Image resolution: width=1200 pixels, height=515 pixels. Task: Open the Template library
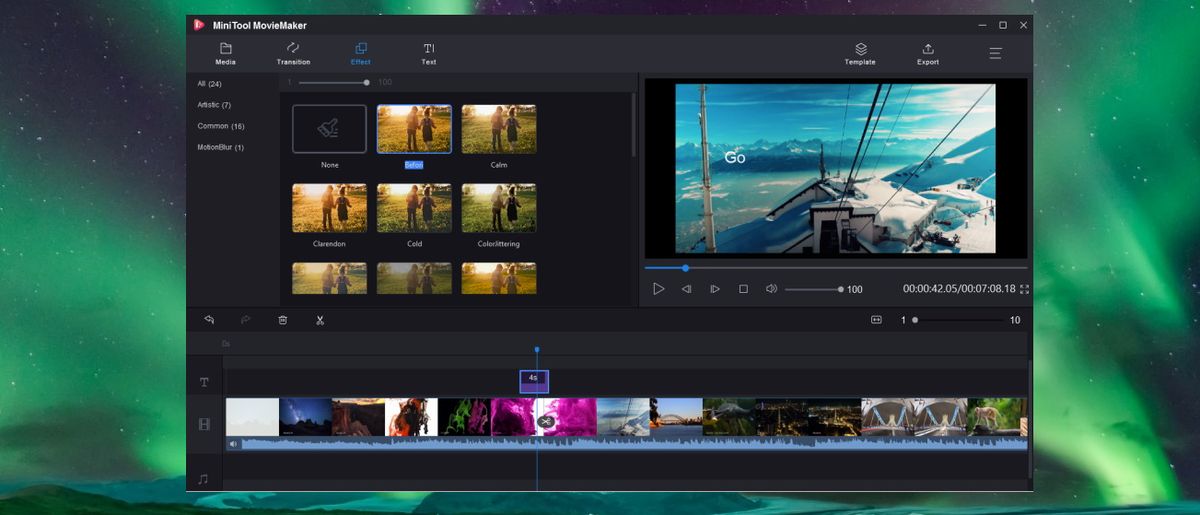click(x=860, y=53)
